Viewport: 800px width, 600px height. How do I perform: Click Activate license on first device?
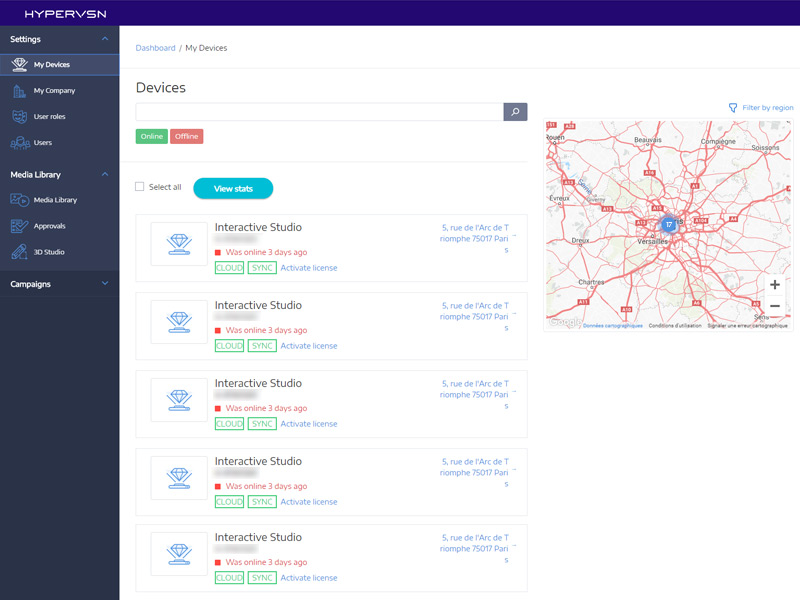pyautogui.click(x=309, y=268)
